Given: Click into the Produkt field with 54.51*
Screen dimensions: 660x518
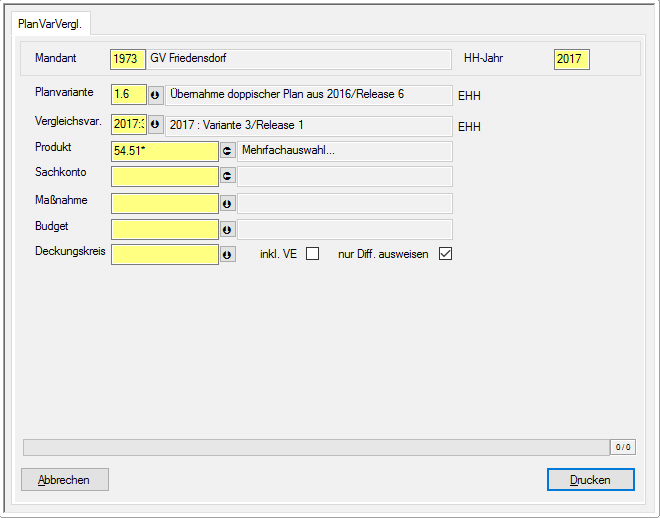Looking at the screenshot, I should 164,151.
